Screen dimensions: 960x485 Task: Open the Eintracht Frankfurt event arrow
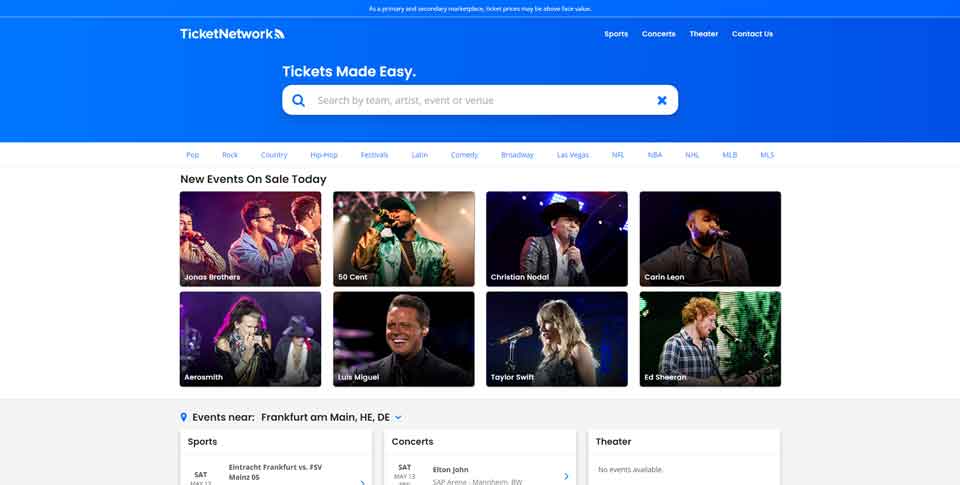pos(362,483)
